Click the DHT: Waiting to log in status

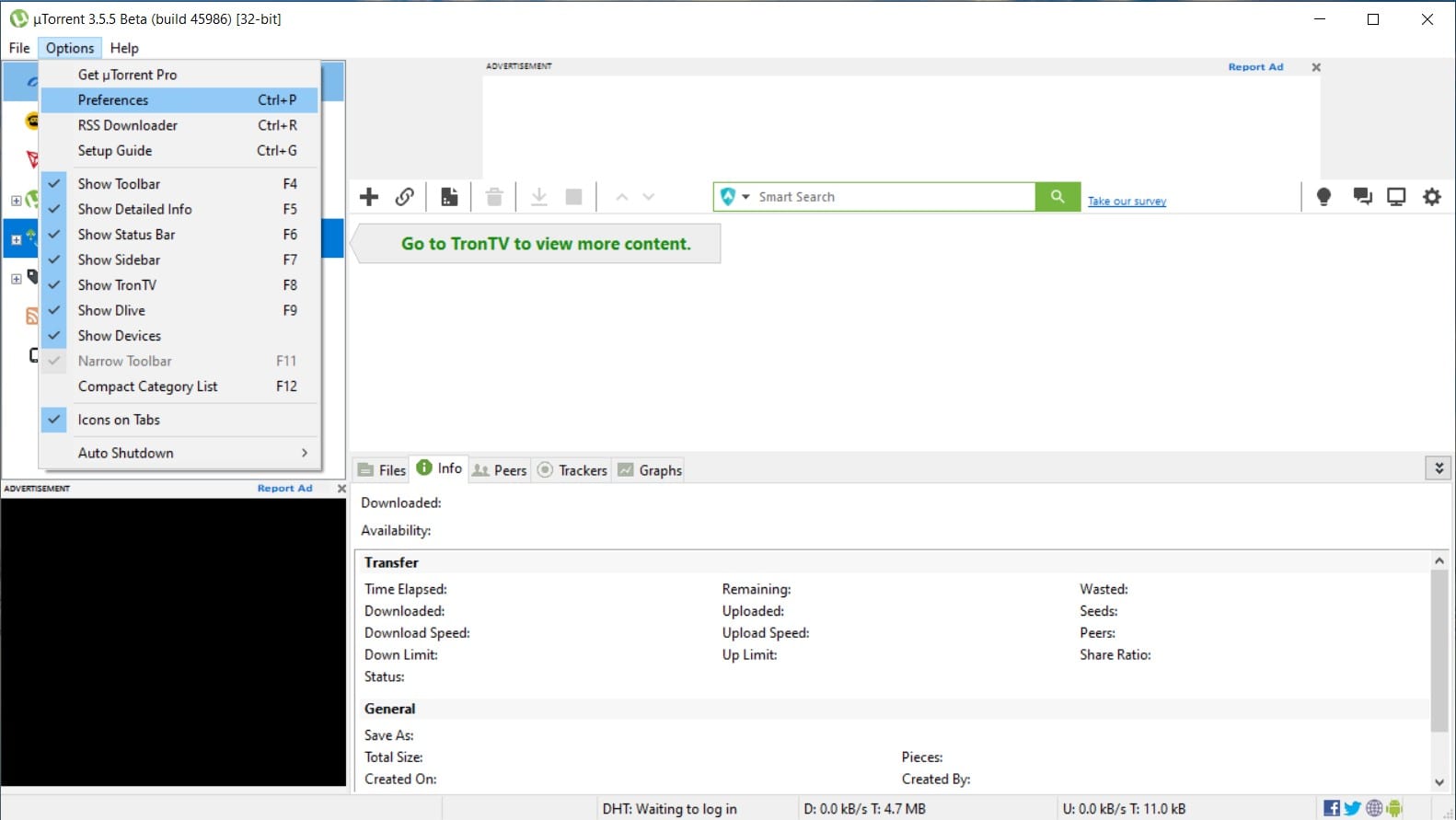pos(669,809)
